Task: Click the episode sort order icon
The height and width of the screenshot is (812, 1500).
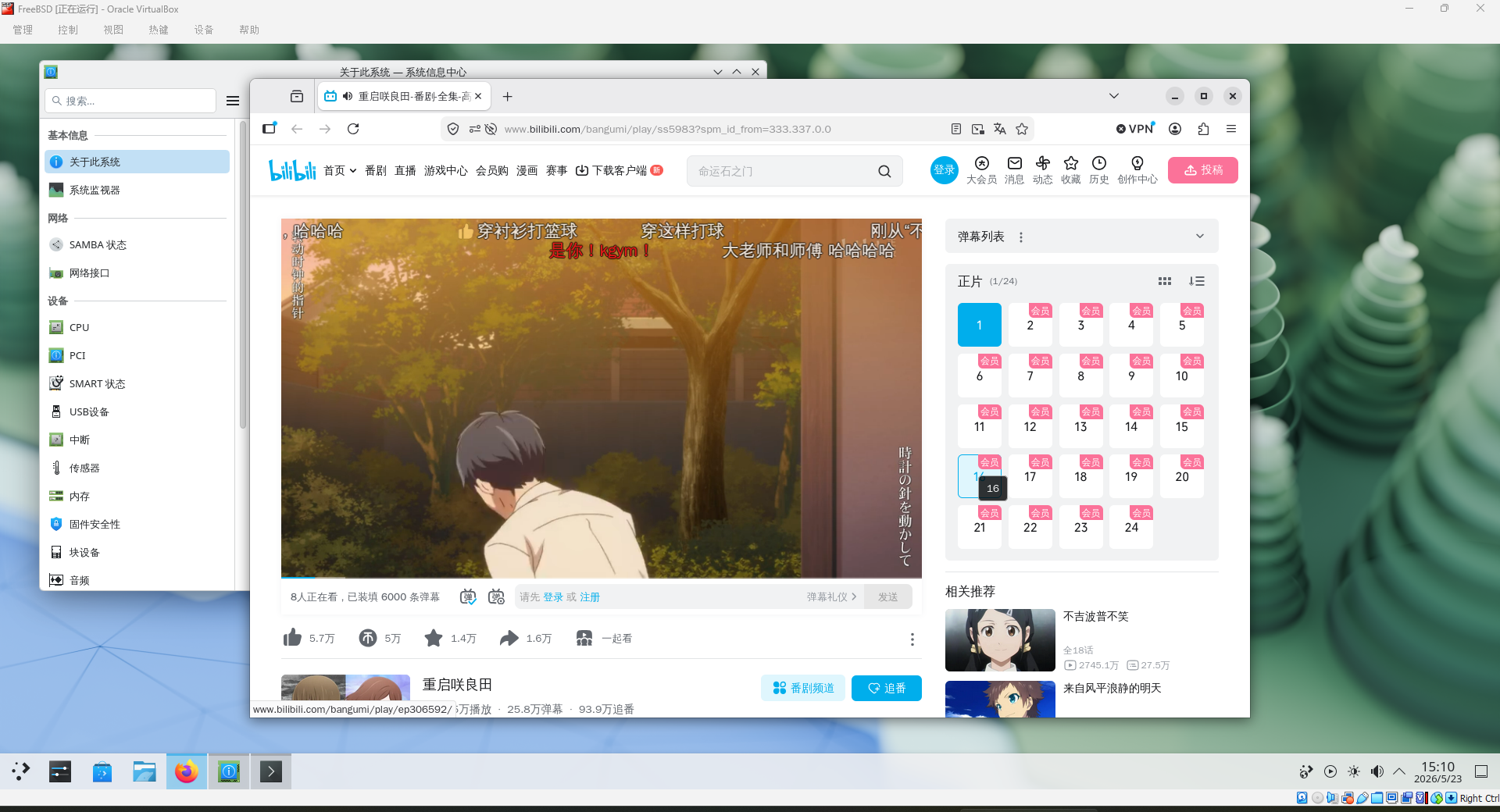Action: click(x=1196, y=281)
